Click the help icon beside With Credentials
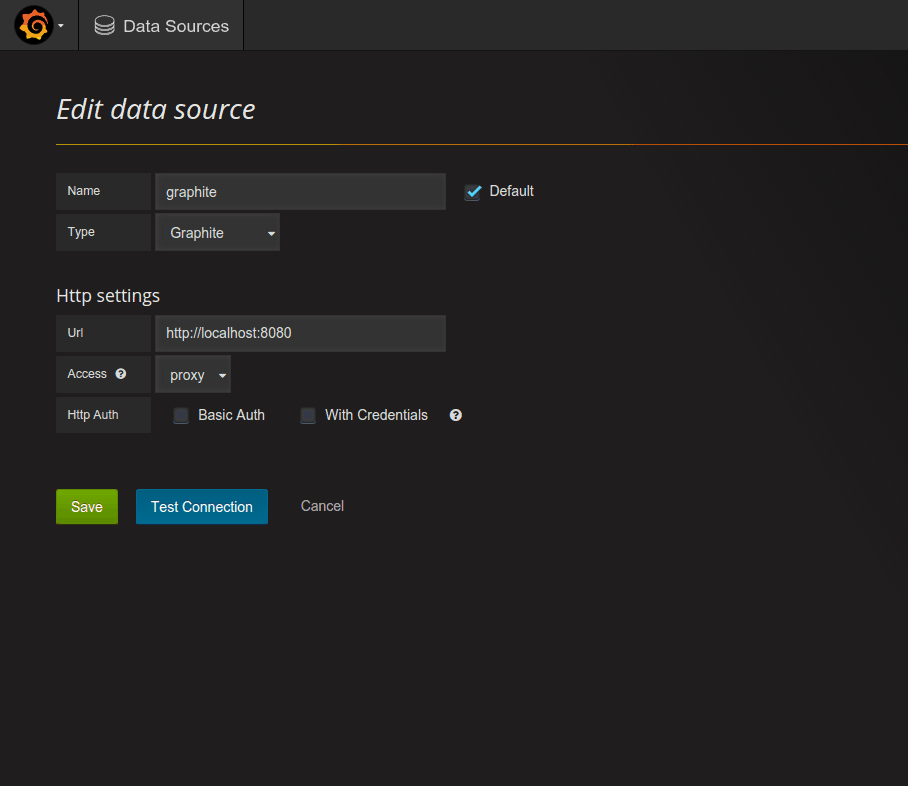This screenshot has height=786, width=908. (456, 415)
